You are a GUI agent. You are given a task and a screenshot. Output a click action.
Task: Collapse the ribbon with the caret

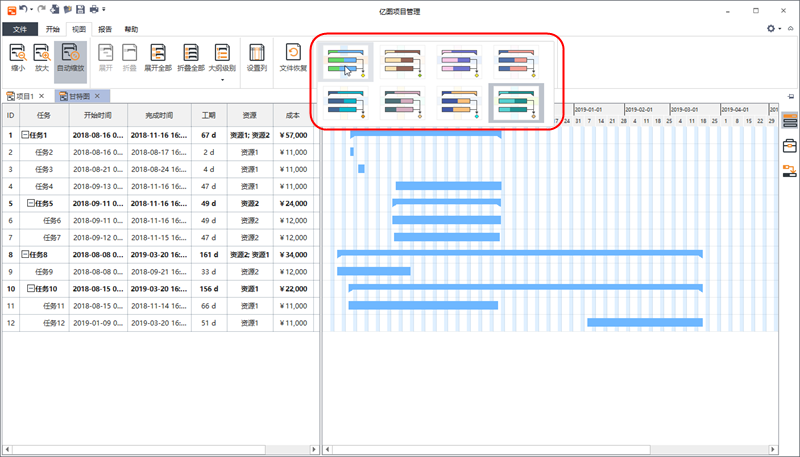click(791, 29)
